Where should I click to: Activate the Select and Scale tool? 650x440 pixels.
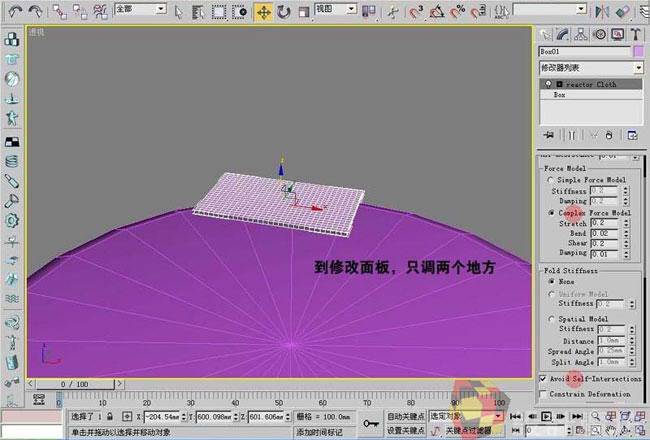[304, 12]
